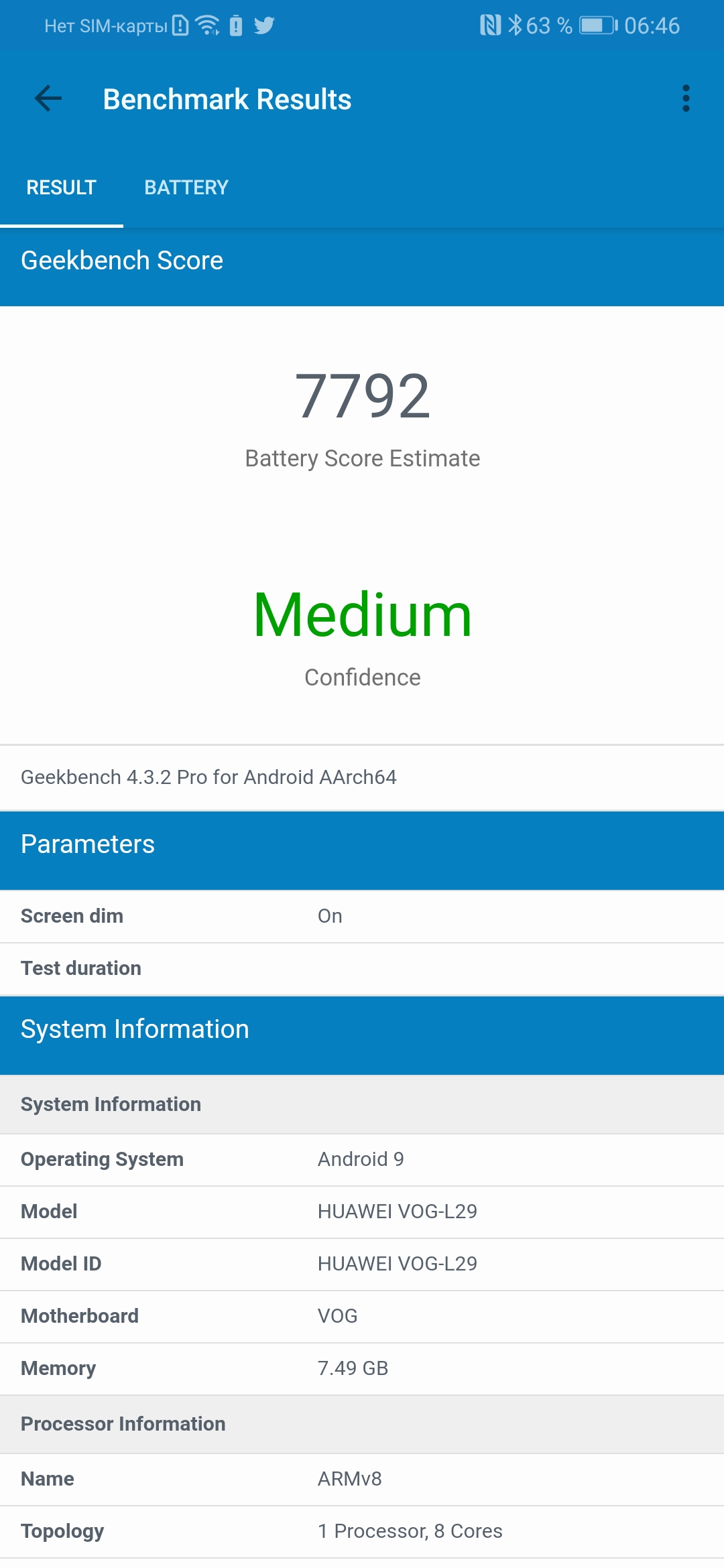The width and height of the screenshot is (724, 1568).
Task: Tap the battery level icon
Action: point(598,25)
